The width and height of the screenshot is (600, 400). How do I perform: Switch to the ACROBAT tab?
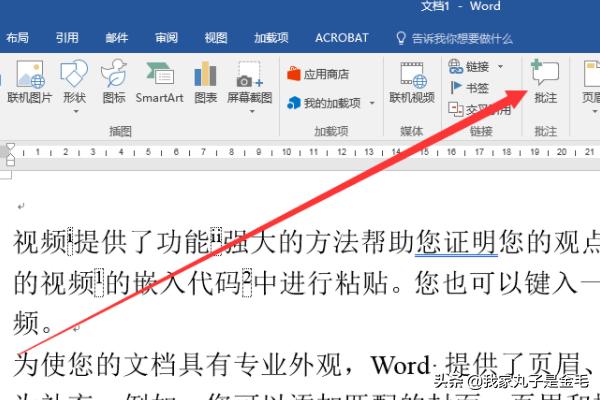(x=342, y=38)
